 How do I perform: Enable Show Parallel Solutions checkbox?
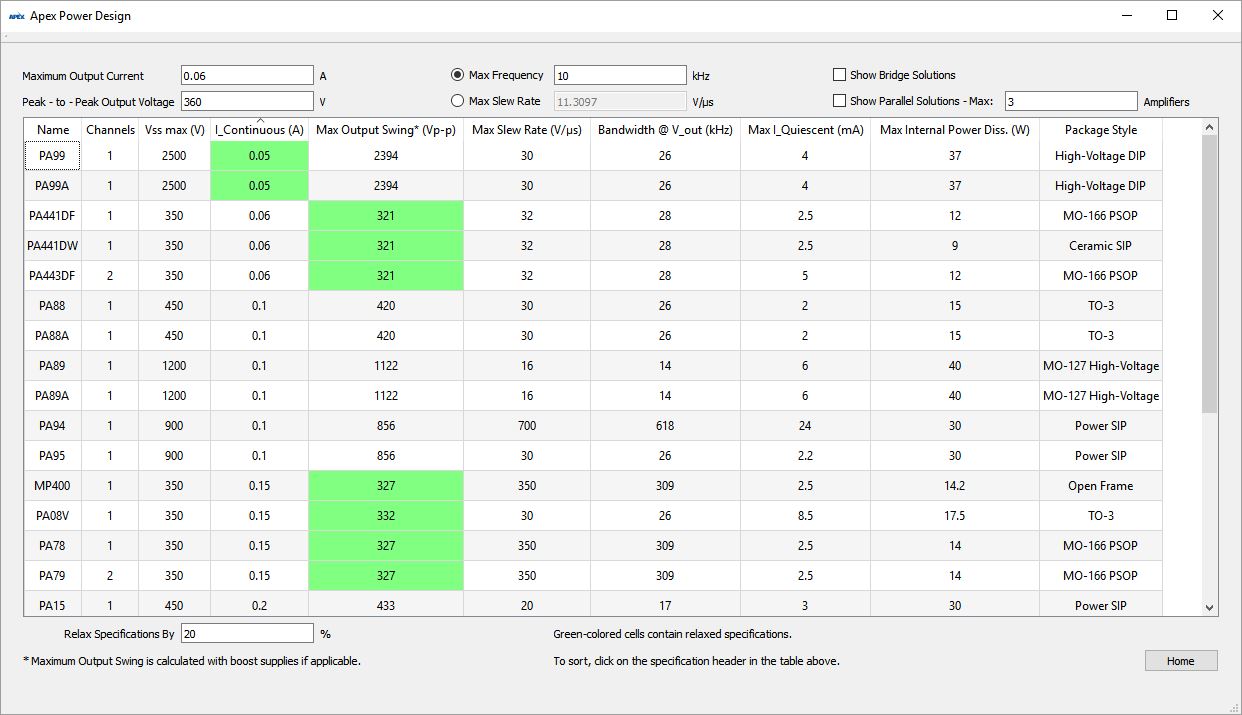[x=840, y=101]
